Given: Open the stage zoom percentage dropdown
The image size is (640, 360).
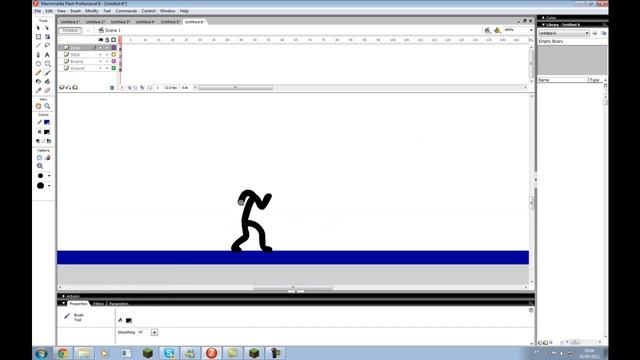Looking at the screenshot, I should (531, 30).
